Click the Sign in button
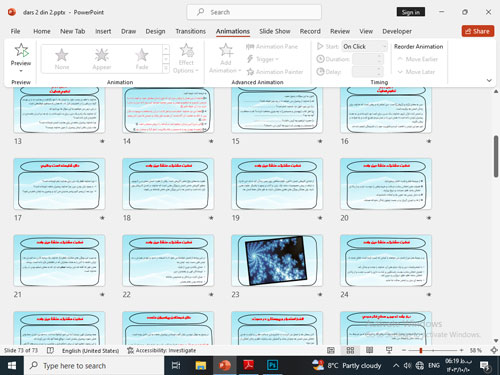The width and height of the screenshot is (500, 375). pyautogui.click(x=411, y=12)
